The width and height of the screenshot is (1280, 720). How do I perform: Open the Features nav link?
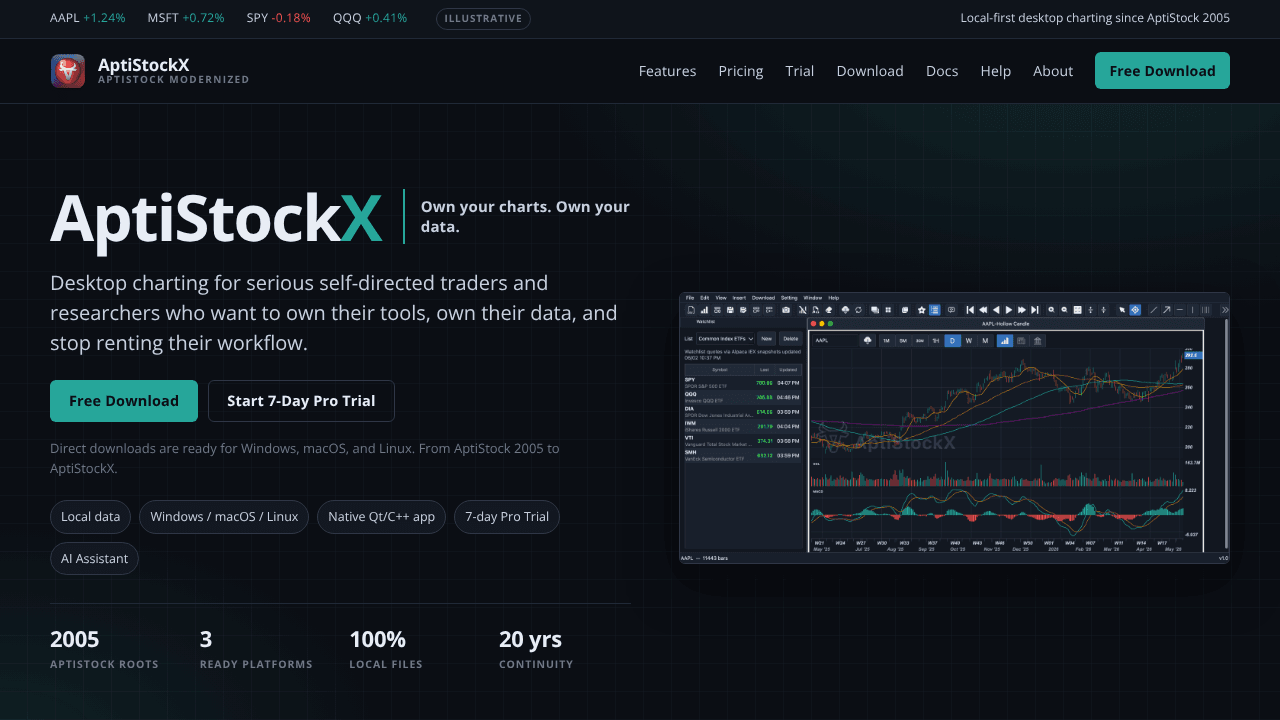667,71
